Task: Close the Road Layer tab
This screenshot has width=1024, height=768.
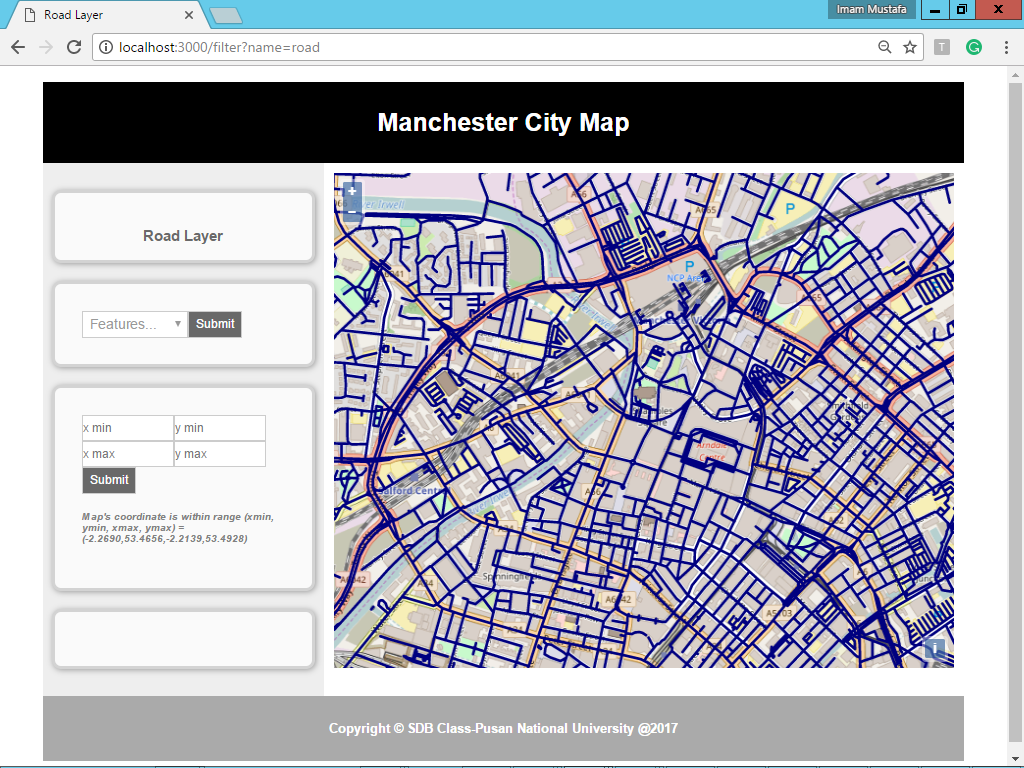Action: 189,14
